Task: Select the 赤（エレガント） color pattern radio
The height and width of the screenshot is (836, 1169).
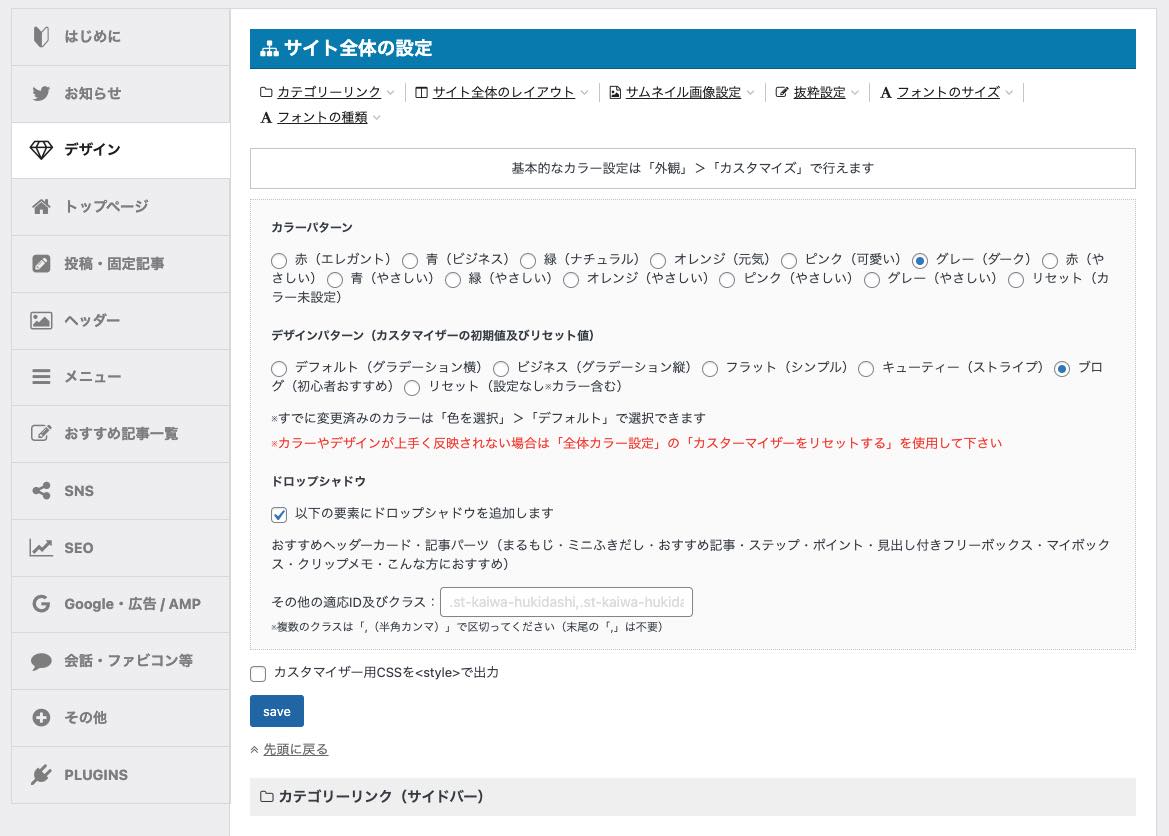Action: [279, 260]
